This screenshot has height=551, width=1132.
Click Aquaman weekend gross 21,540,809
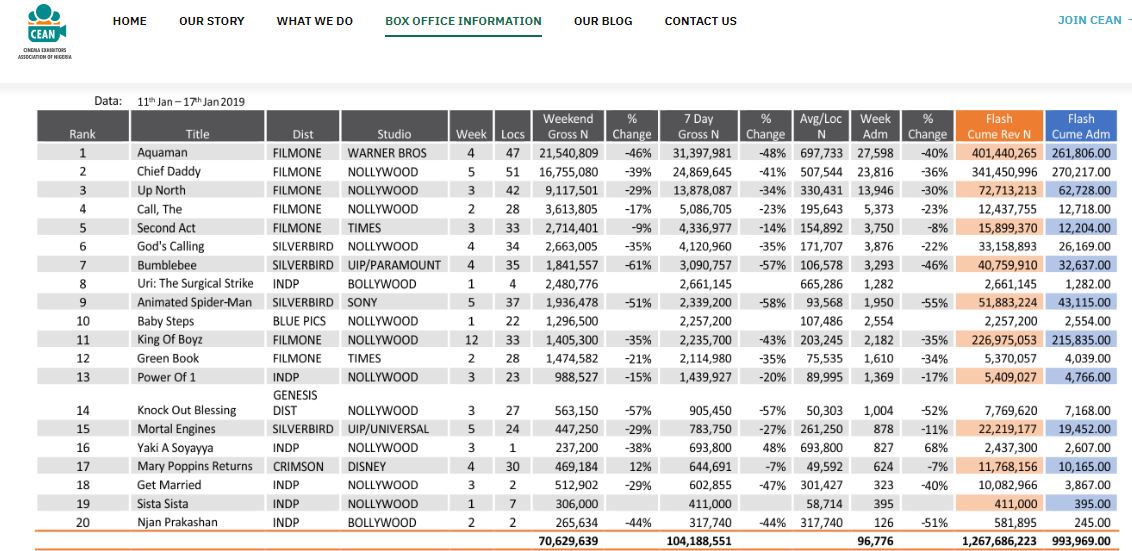click(567, 153)
